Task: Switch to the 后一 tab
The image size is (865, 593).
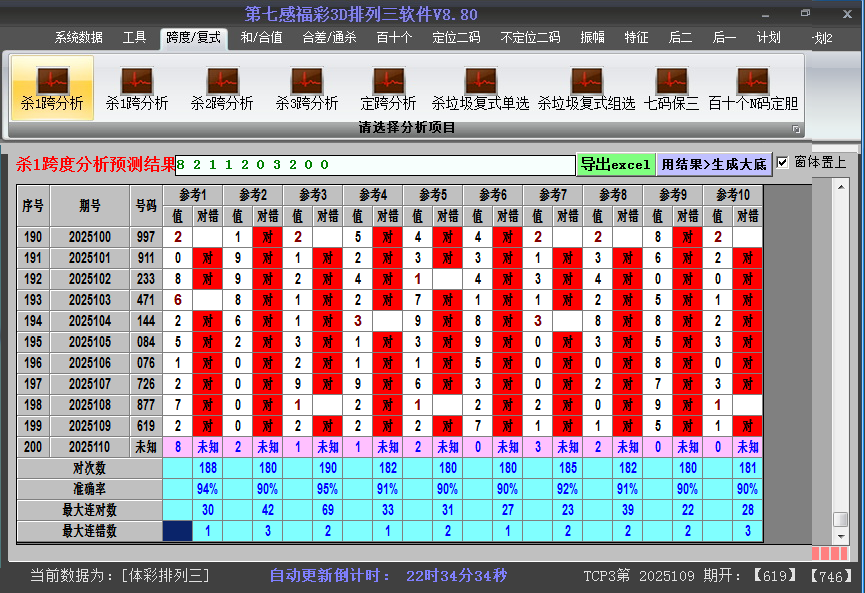Action: click(724, 38)
